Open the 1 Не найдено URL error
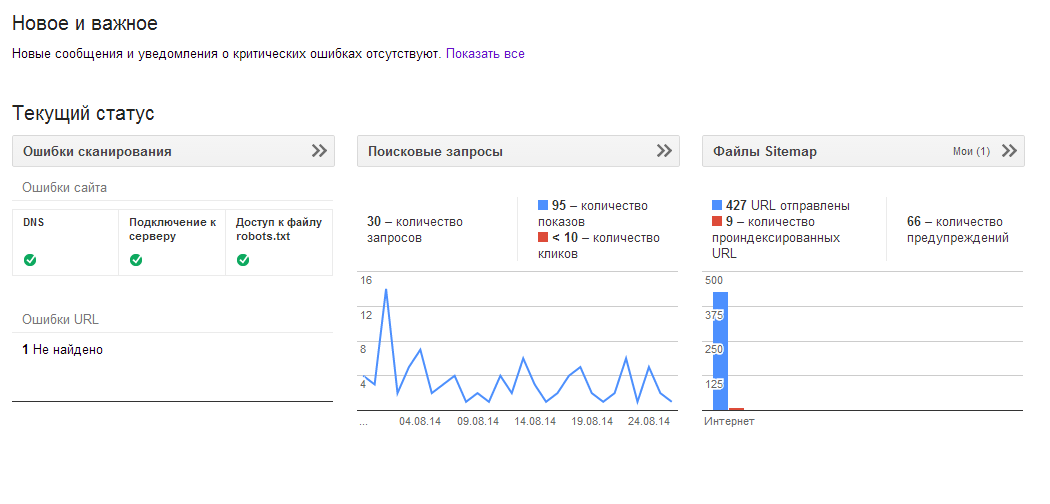 pyautogui.click(x=62, y=349)
